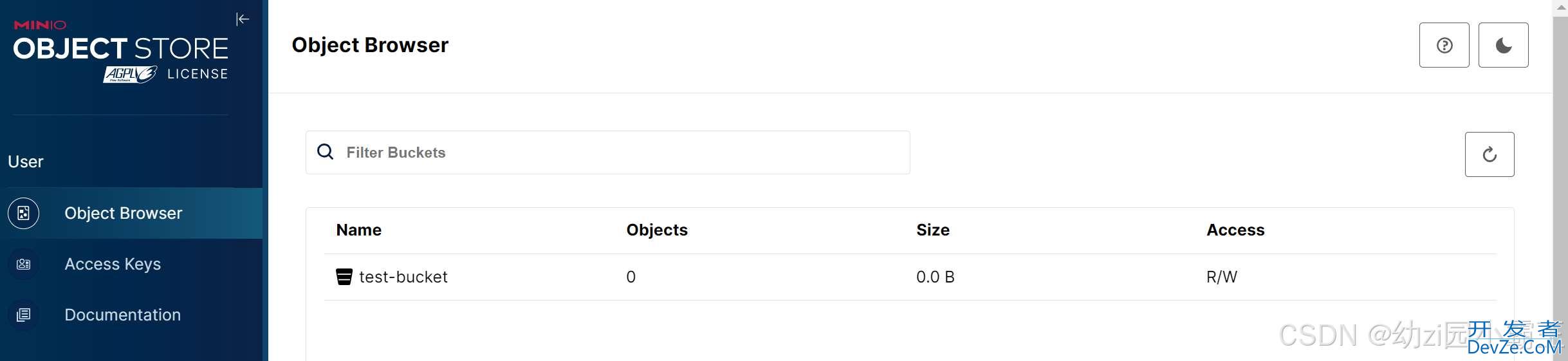
Task: Click the Access Keys sidebar icon
Action: [x=24, y=264]
